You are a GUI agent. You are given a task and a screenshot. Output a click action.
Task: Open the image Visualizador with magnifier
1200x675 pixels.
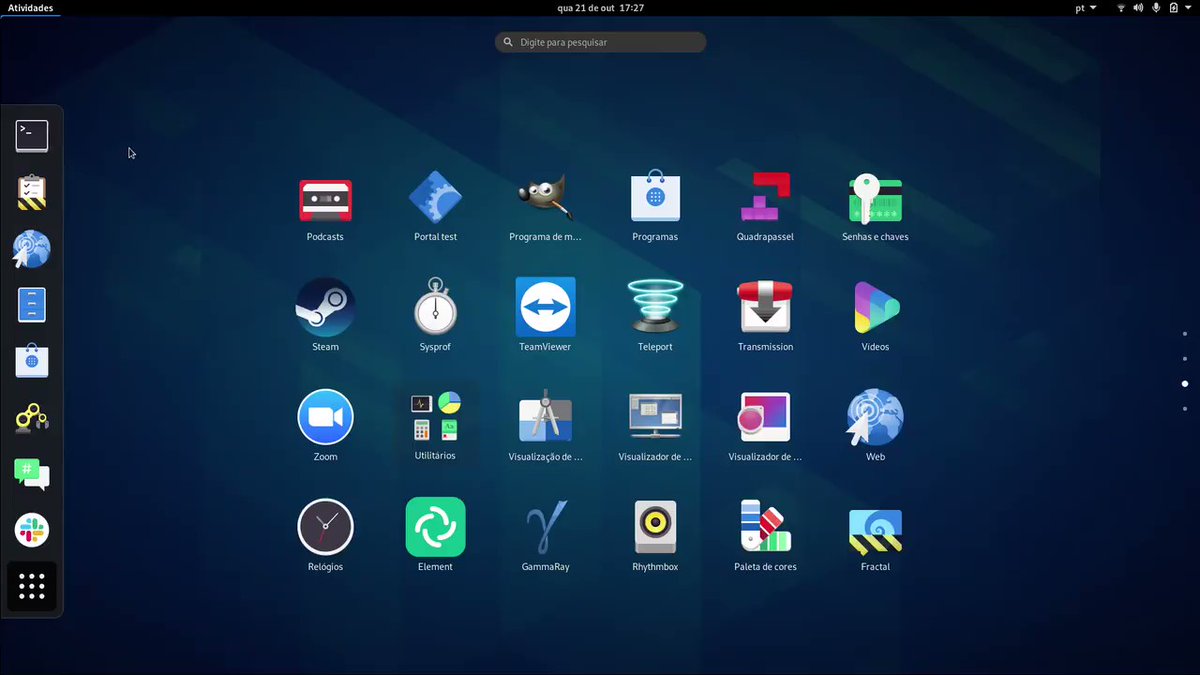(765, 427)
